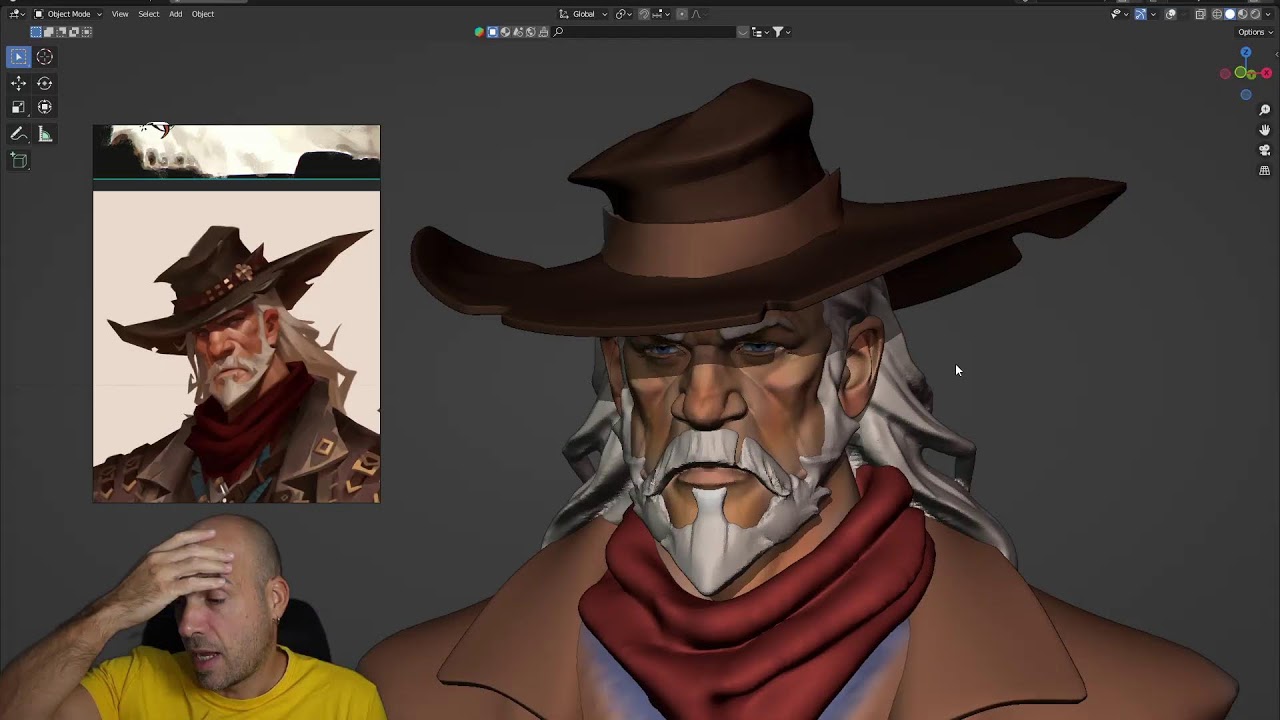
Task: Set selection mode to intersect
Action: (87, 32)
